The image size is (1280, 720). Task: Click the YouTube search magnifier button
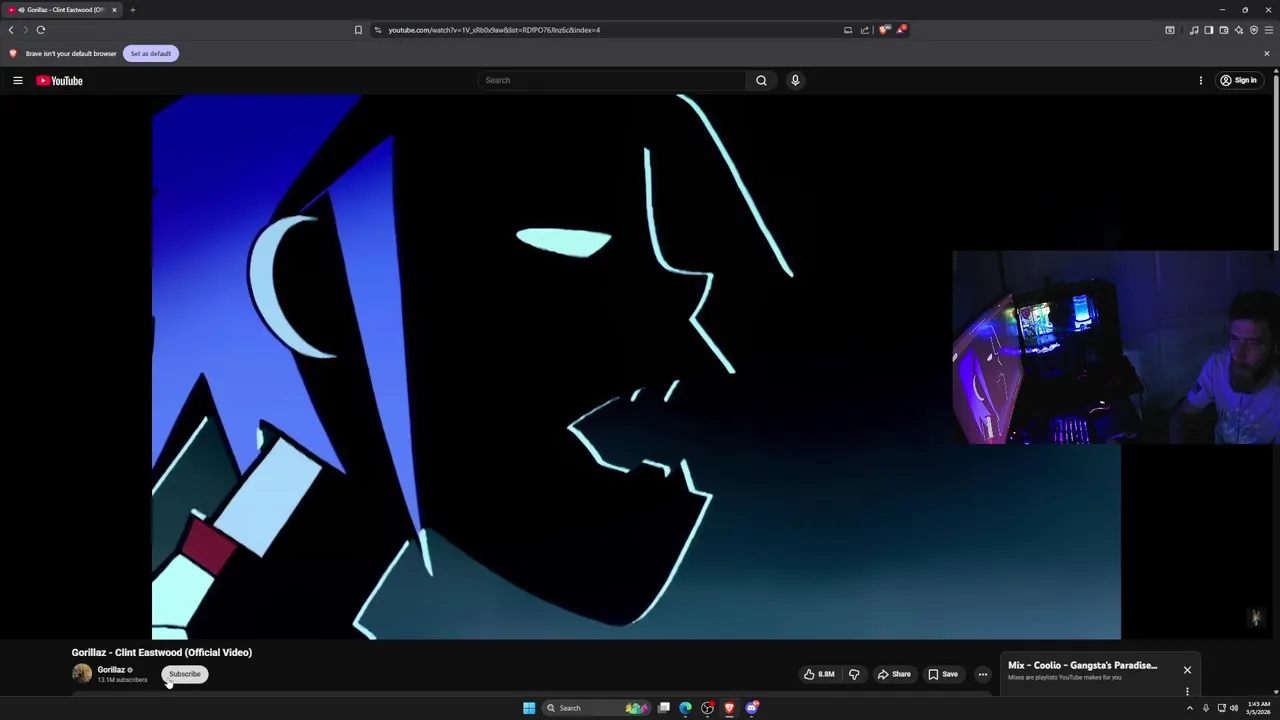[761, 80]
